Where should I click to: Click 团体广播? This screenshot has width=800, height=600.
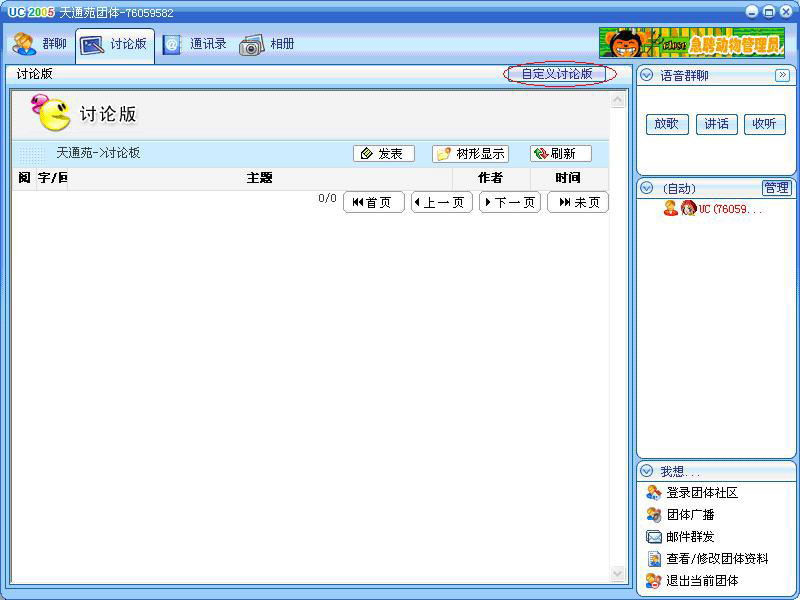point(690,515)
